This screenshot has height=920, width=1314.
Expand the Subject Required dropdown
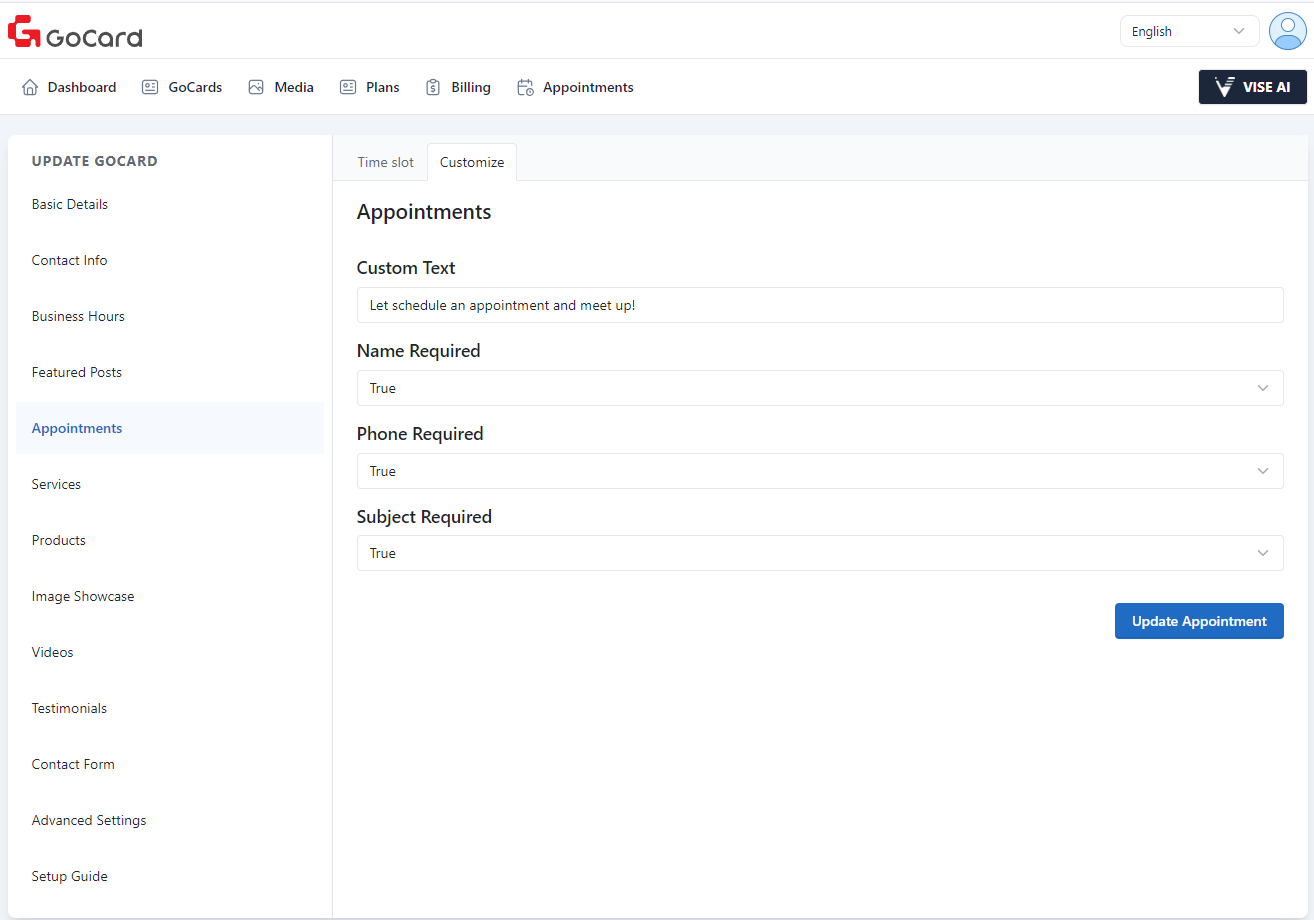click(819, 553)
